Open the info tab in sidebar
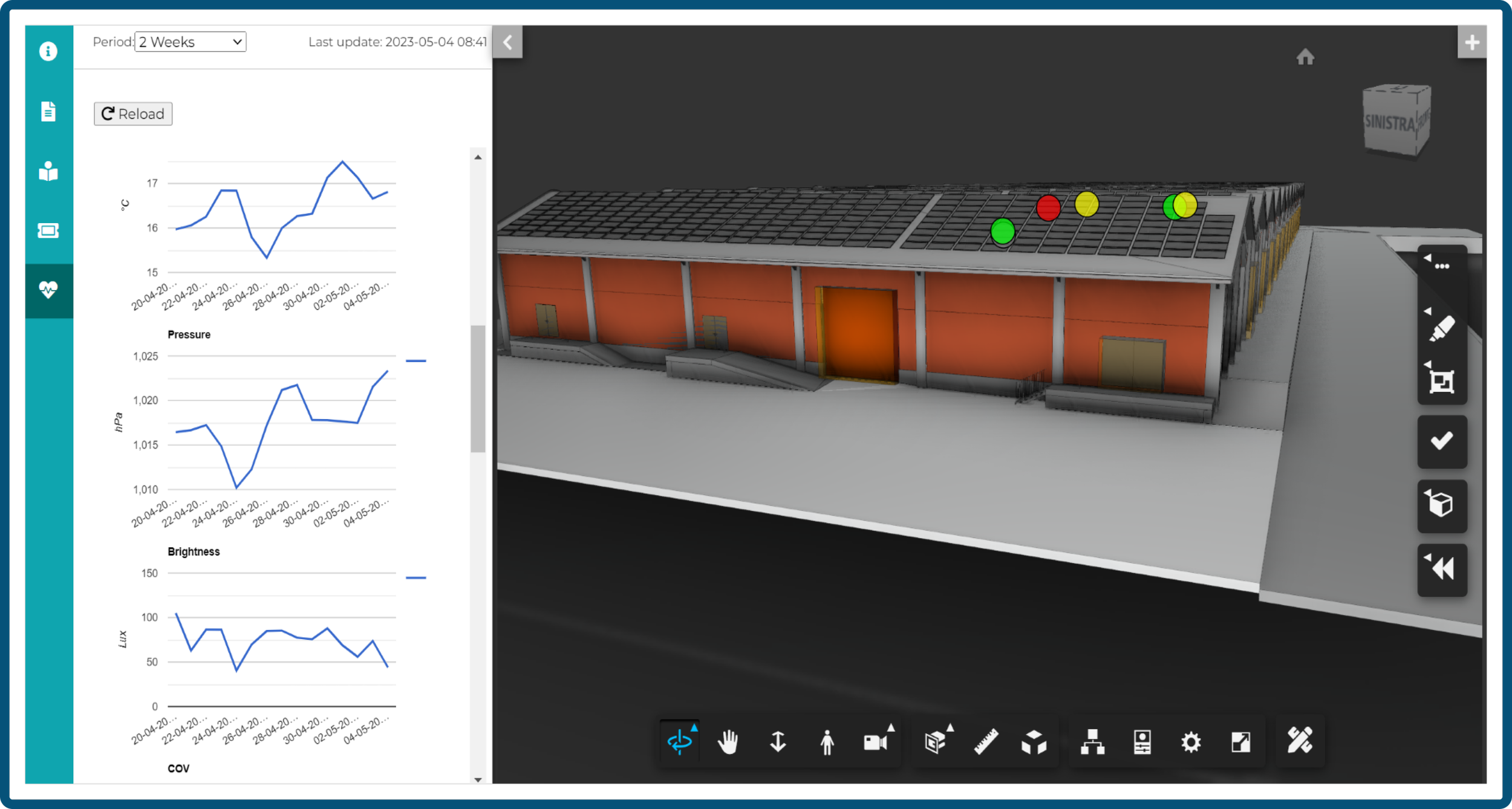This screenshot has height=809, width=1512. point(48,51)
